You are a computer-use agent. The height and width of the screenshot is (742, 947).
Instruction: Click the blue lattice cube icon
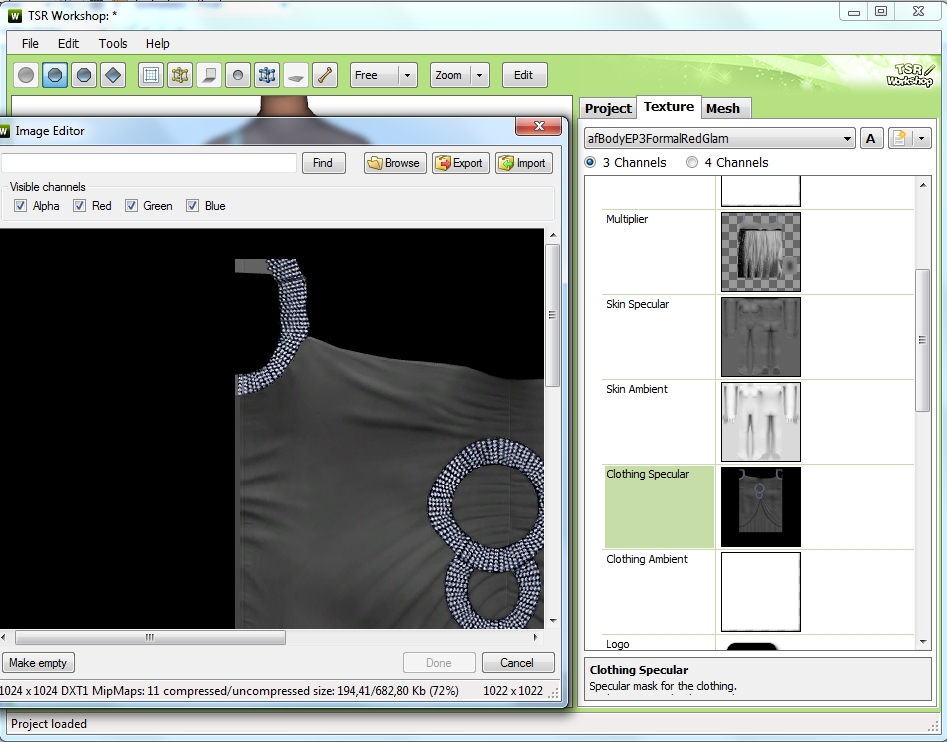coord(267,75)
